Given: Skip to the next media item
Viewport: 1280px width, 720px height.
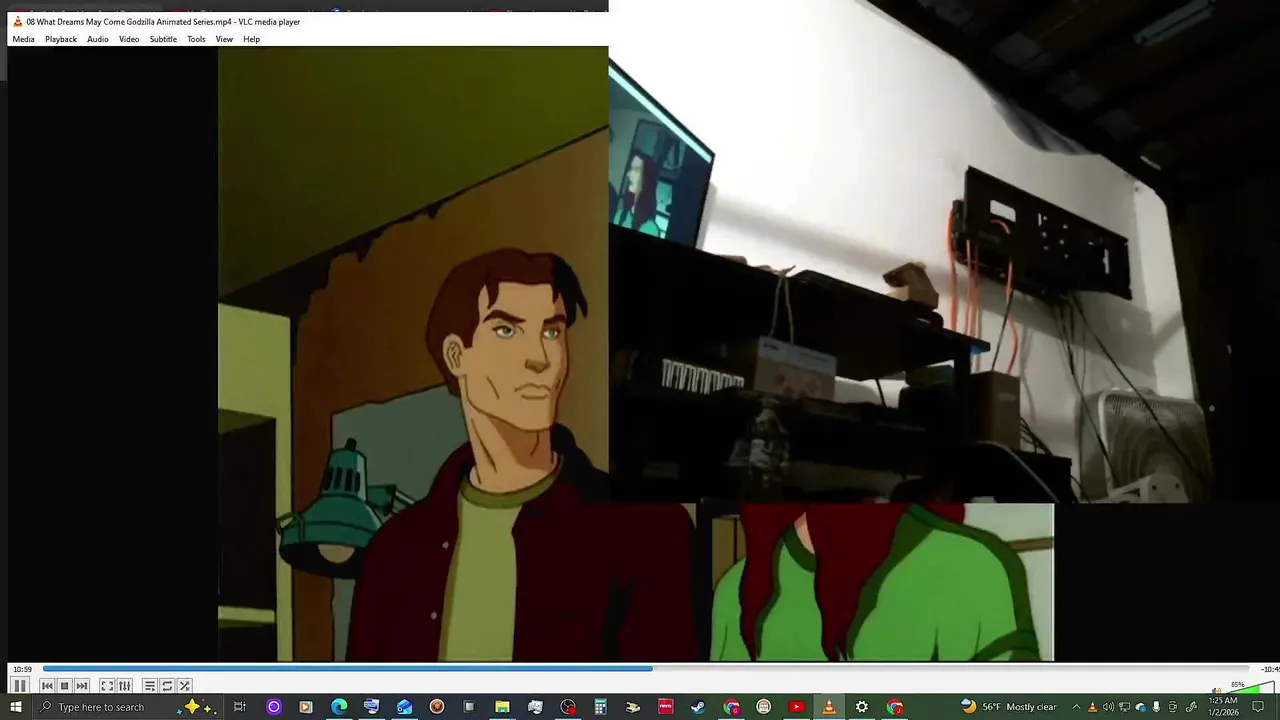Looking at the screenshot, I should pos(82,686).
